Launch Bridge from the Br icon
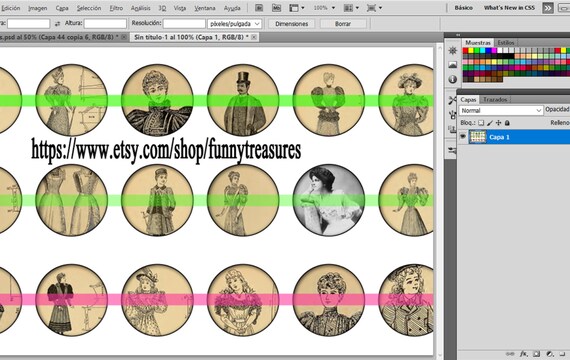Image resolution: width=570 pixels, height=360 pixels. (x=259, y=8)
